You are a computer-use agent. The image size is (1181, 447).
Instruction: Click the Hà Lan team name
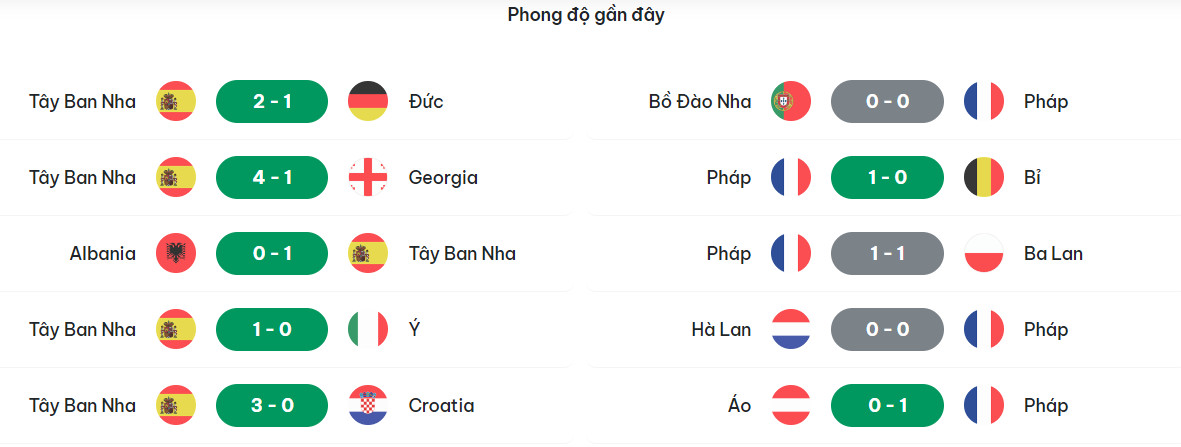720,329
